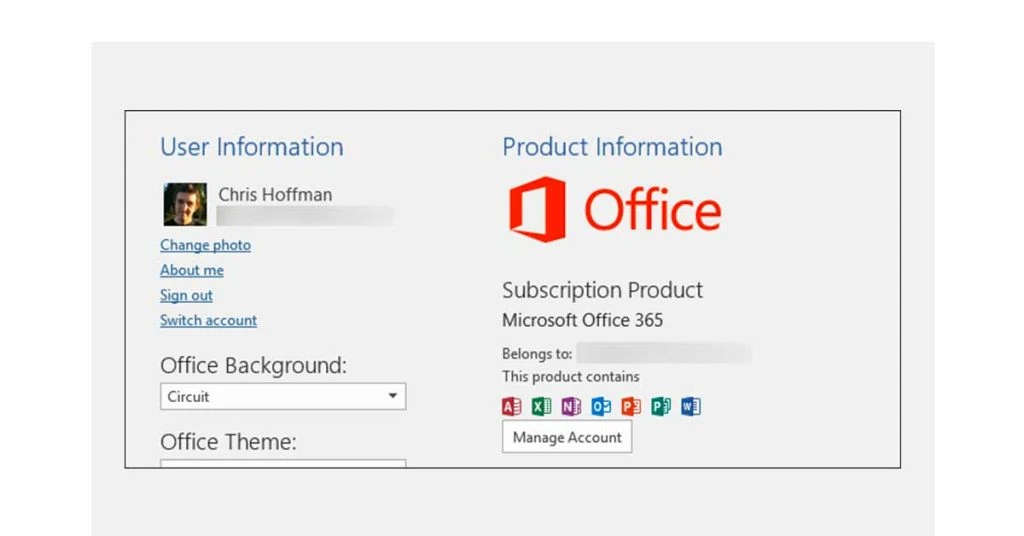This screenshot has width=1024, height=536.
Task: Select the blue Word icon
Action: point(691,406)
